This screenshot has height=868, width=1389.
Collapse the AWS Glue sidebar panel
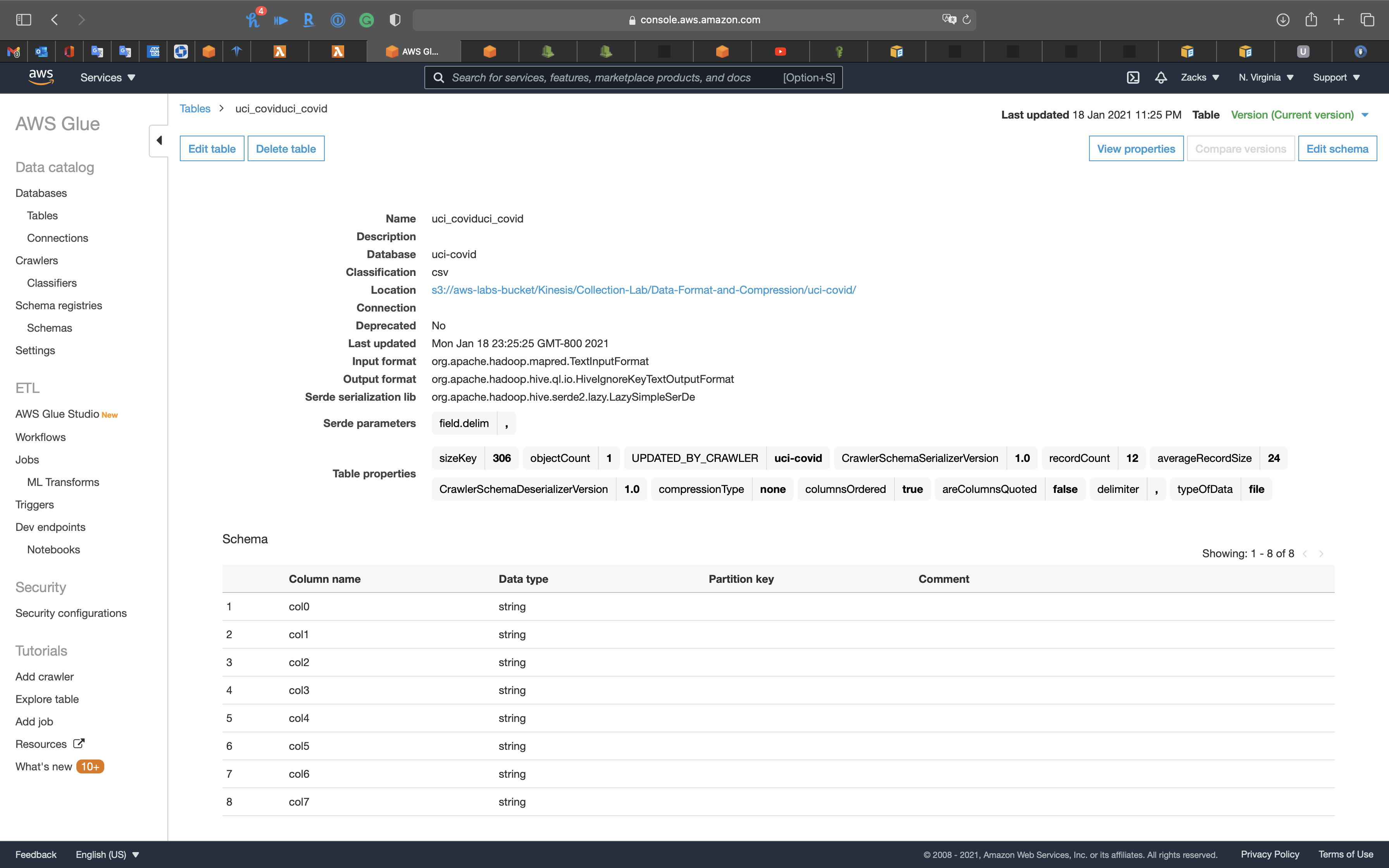point(159,141)
